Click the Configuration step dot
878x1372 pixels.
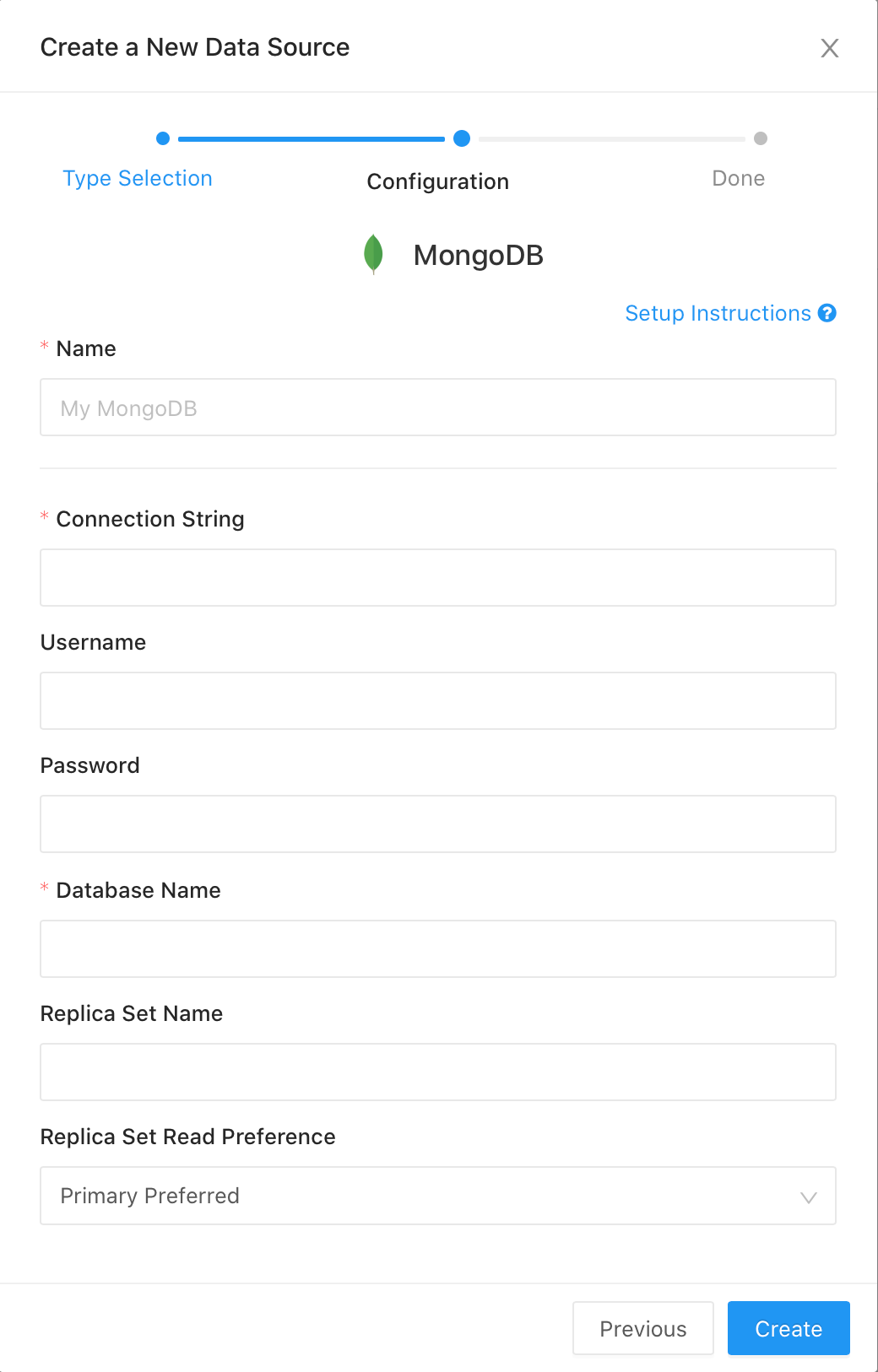pos(462,138)
